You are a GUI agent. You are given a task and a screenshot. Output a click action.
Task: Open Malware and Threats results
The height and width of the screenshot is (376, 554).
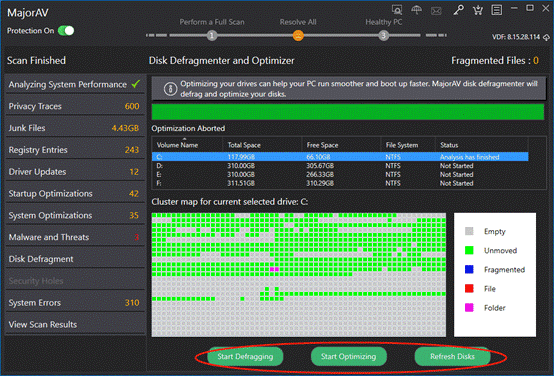pyautogui.click(x=75, y=237)
